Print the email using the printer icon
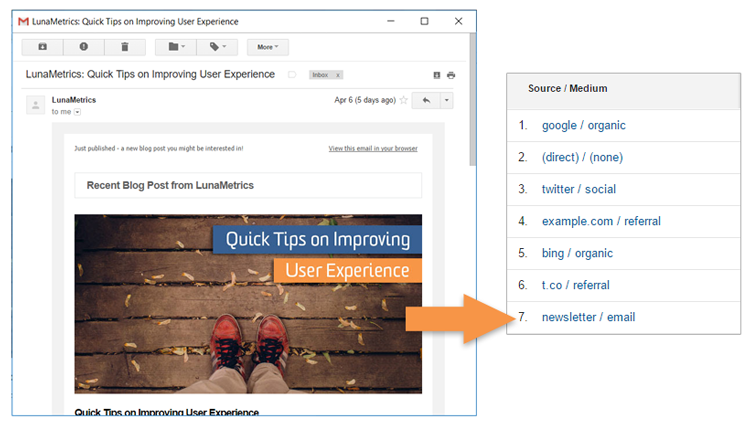The width and height of the screenshot is (750, 424). click(451, 75)
